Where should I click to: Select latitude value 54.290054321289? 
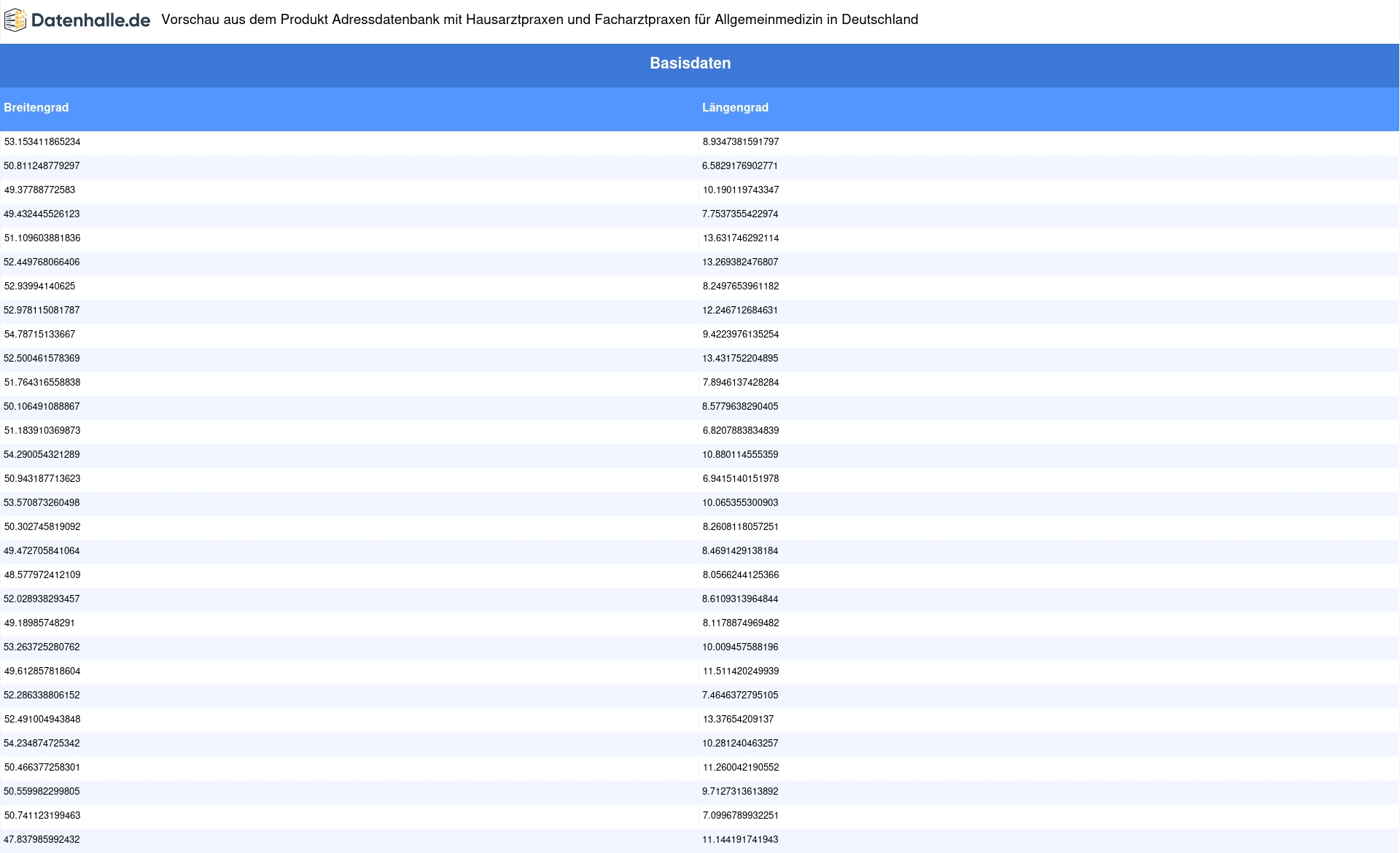(42, 455)
